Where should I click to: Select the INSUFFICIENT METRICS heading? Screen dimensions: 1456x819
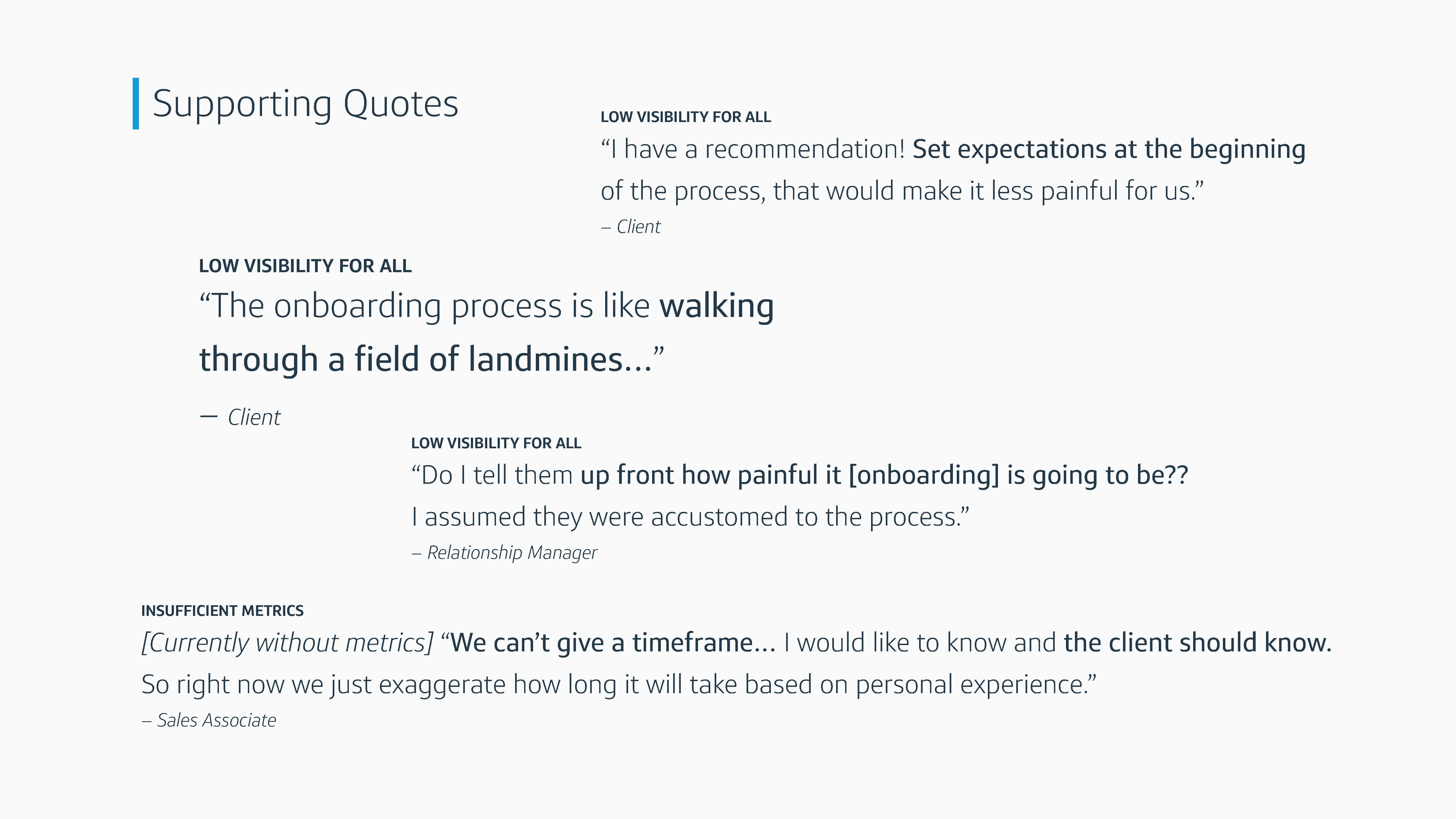222,611
